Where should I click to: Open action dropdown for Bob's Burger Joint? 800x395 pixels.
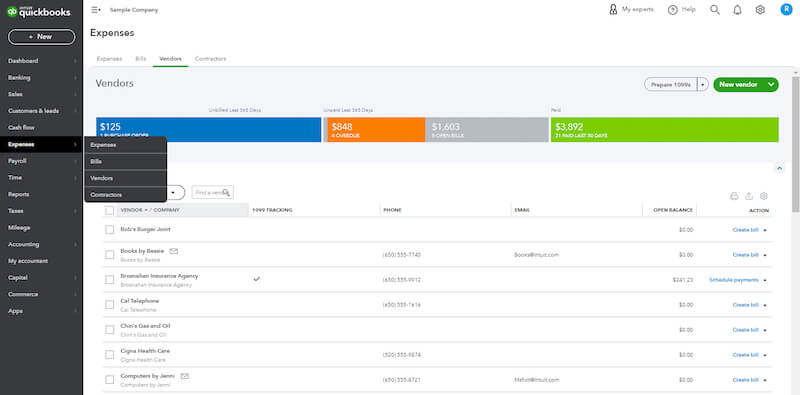765,230
